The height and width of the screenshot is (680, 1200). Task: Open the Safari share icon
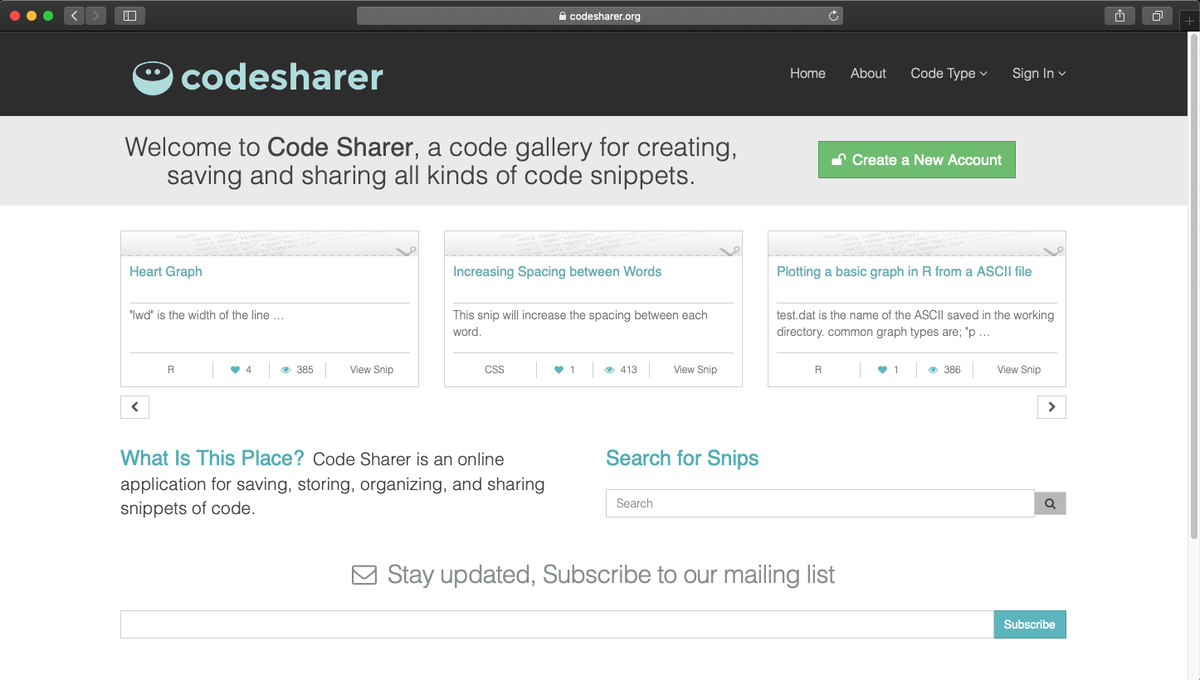[1120, 16]
